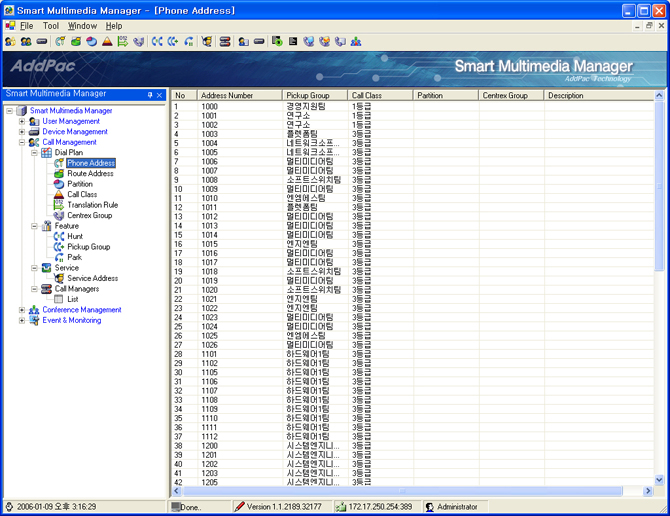Click the Call Class triangle icon in the toolbar
The width and height of the screenshot is (670, 516).
click(107, 42)
